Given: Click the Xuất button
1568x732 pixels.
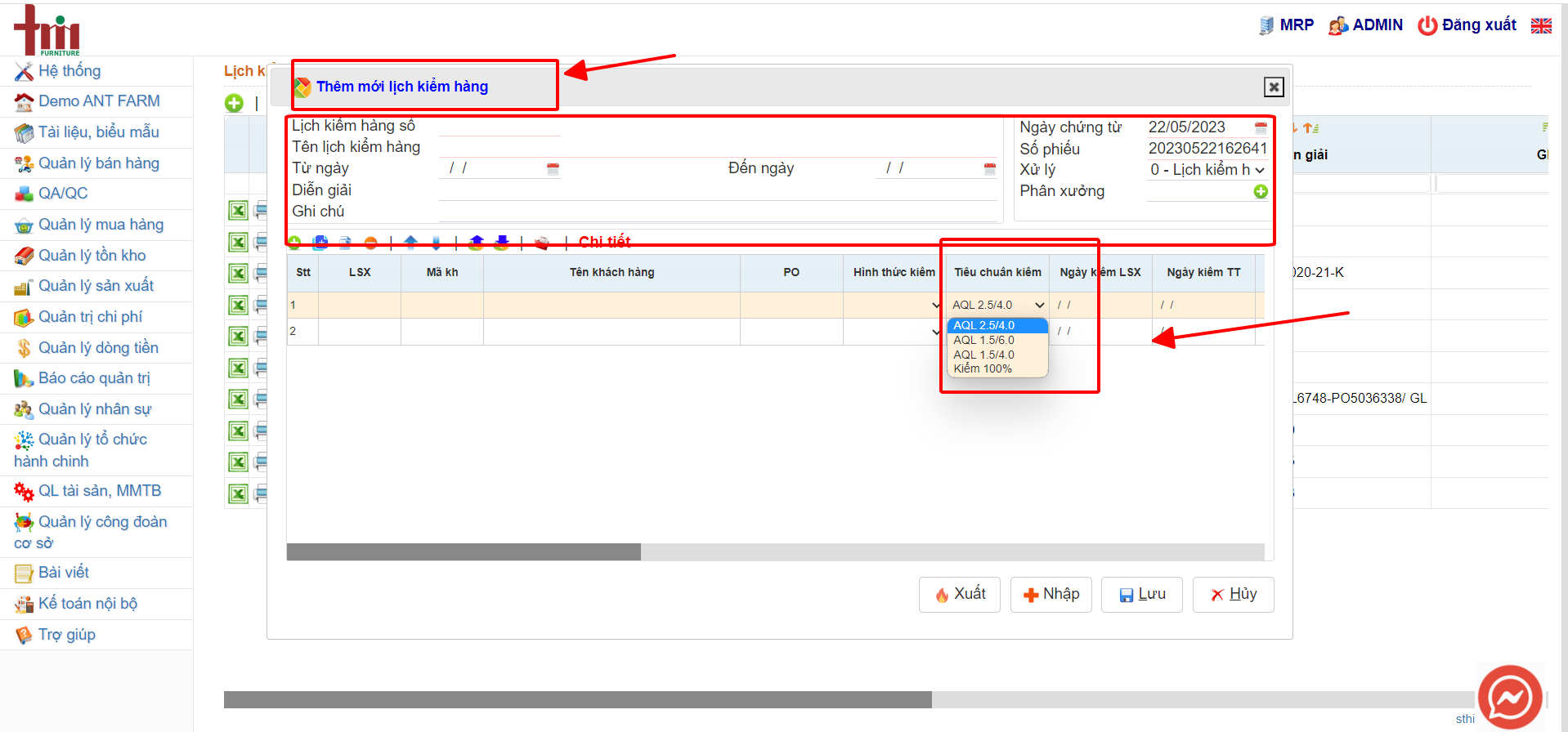Looking at the screenshot, I should pyautogui.click(x=959, y=594).
